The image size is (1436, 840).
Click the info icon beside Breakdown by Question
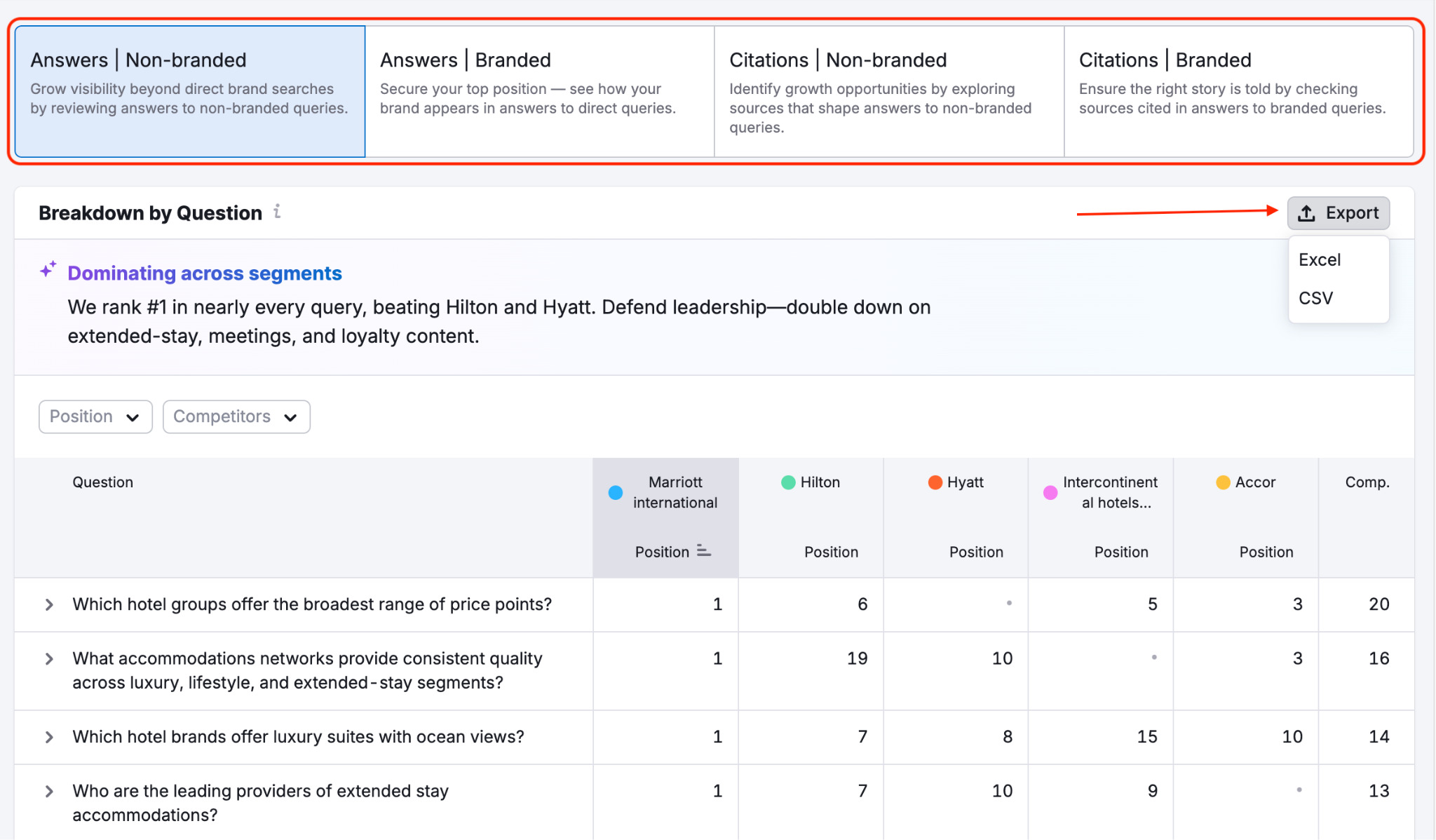(278, 212)
